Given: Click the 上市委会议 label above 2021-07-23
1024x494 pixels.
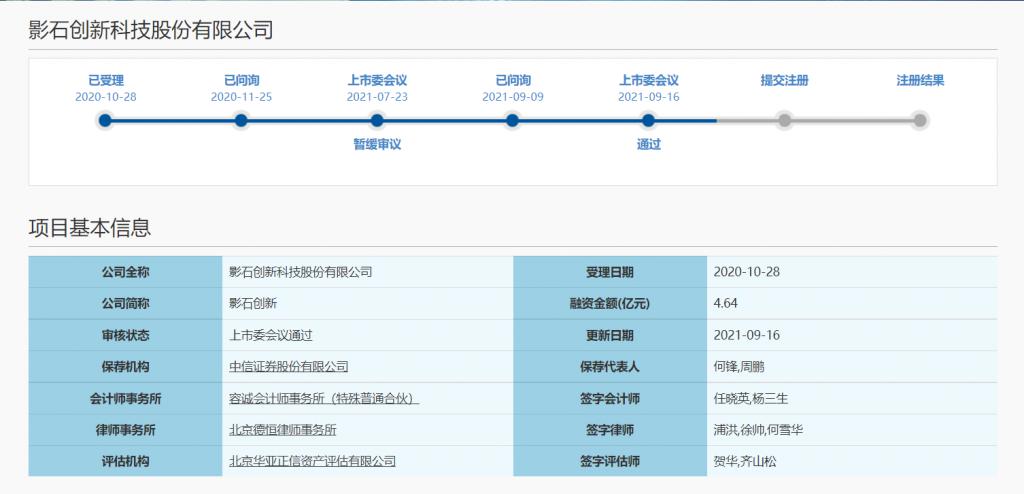Looking at the screenshot, I should [x=377, y=80].
